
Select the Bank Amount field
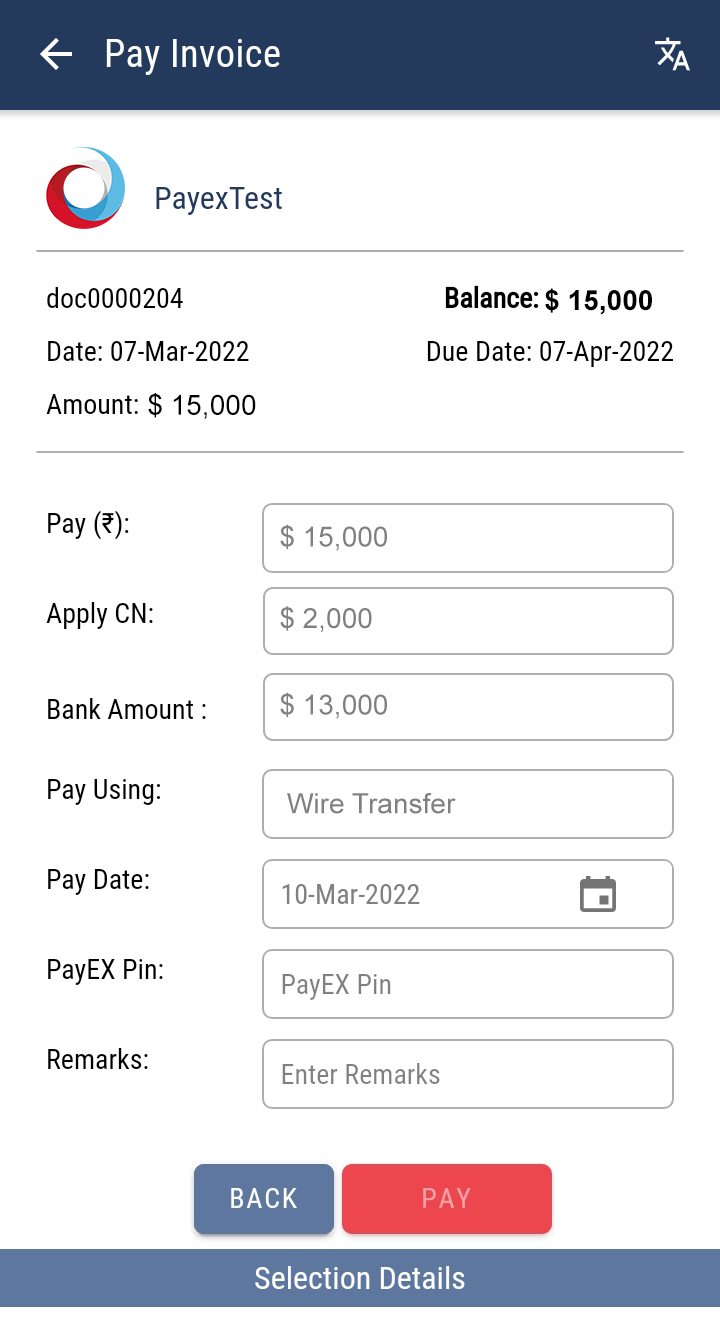coord(467,706)
